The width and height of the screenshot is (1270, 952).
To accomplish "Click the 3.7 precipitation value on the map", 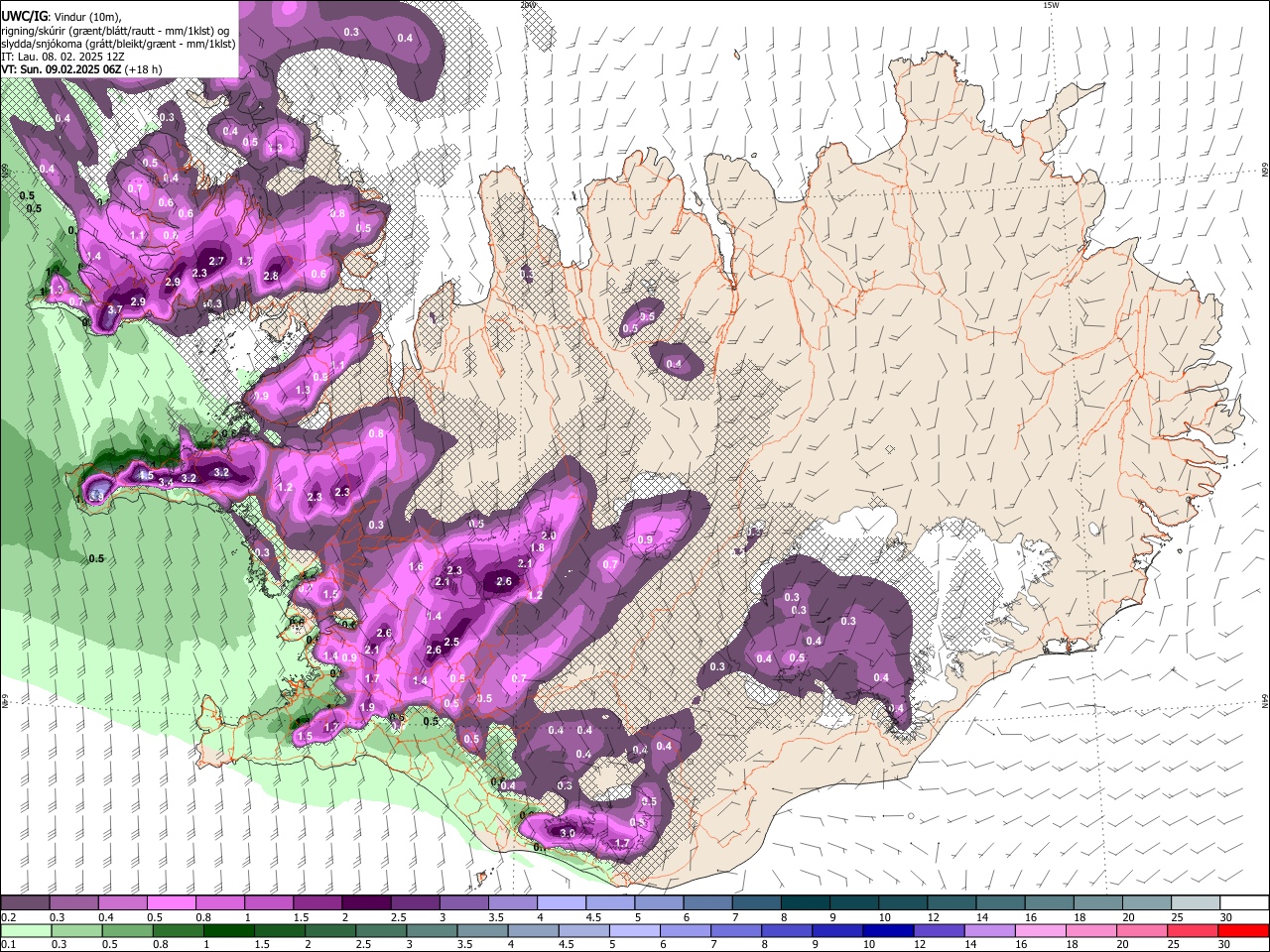I will coord(114,310).
